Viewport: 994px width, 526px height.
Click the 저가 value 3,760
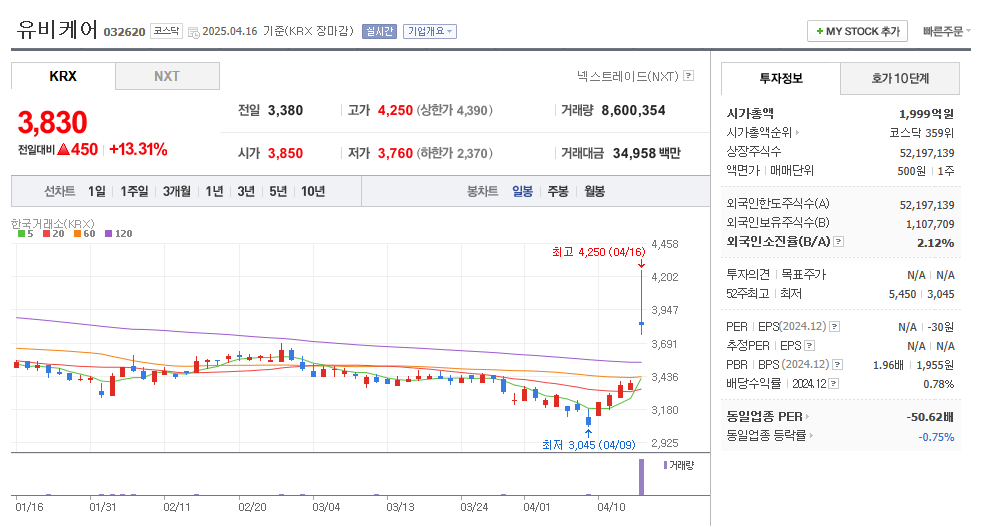click(396, 153)
